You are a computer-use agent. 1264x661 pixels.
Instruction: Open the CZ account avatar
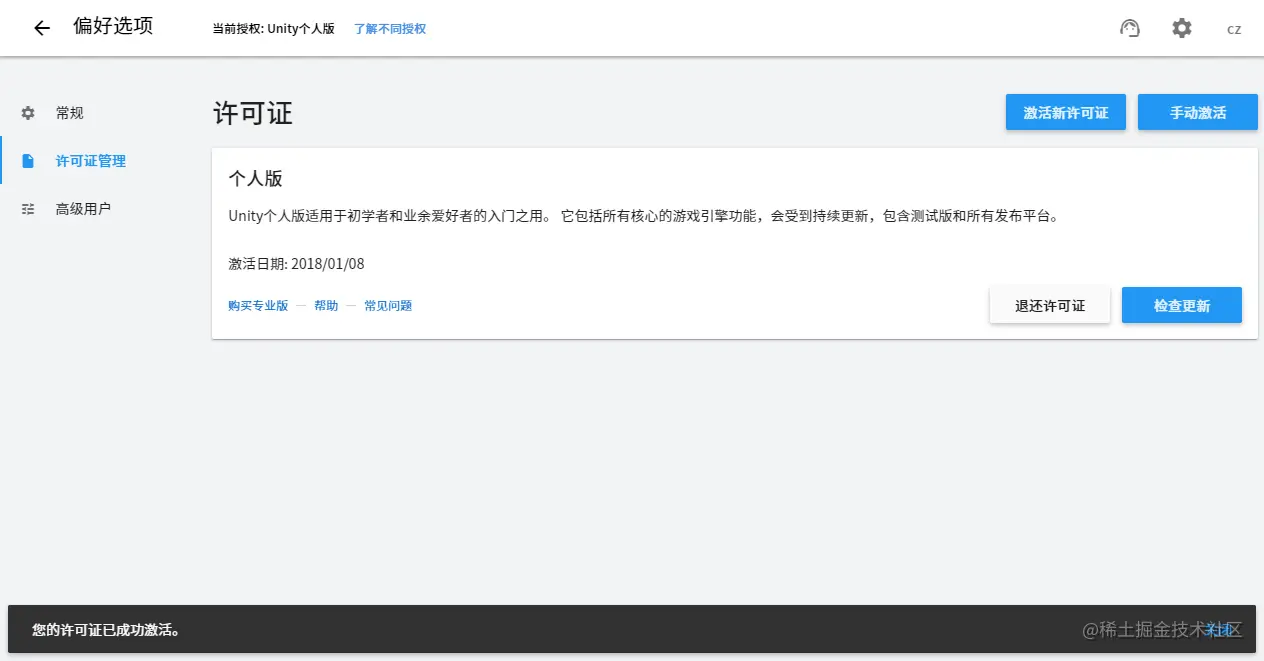pos(1234,29)
